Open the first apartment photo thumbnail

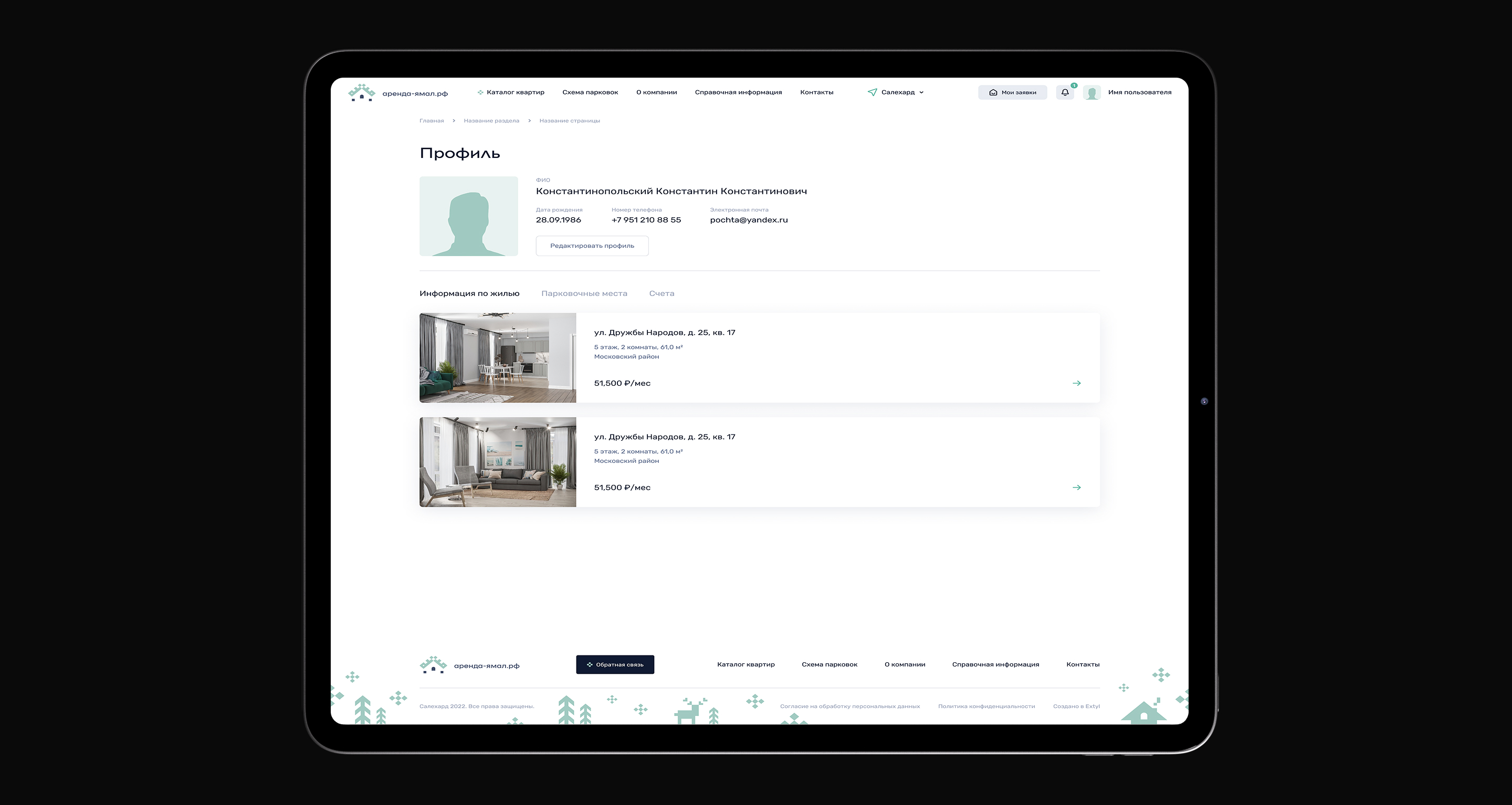tap(497, 357)
